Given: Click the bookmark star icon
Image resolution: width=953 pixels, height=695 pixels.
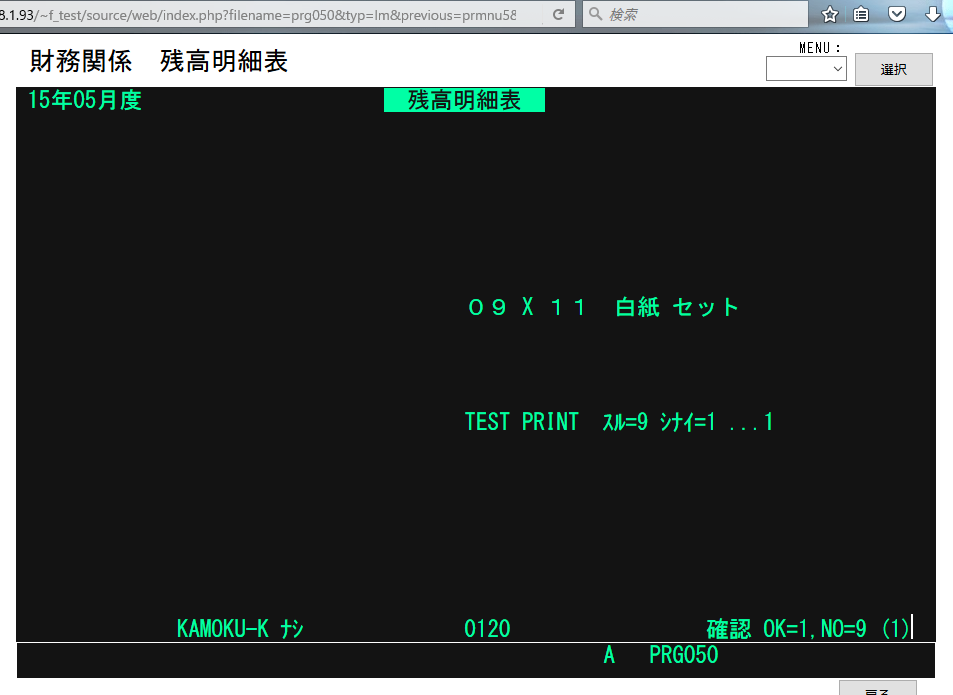Looking at the screenshot, I should pos(829,15).
